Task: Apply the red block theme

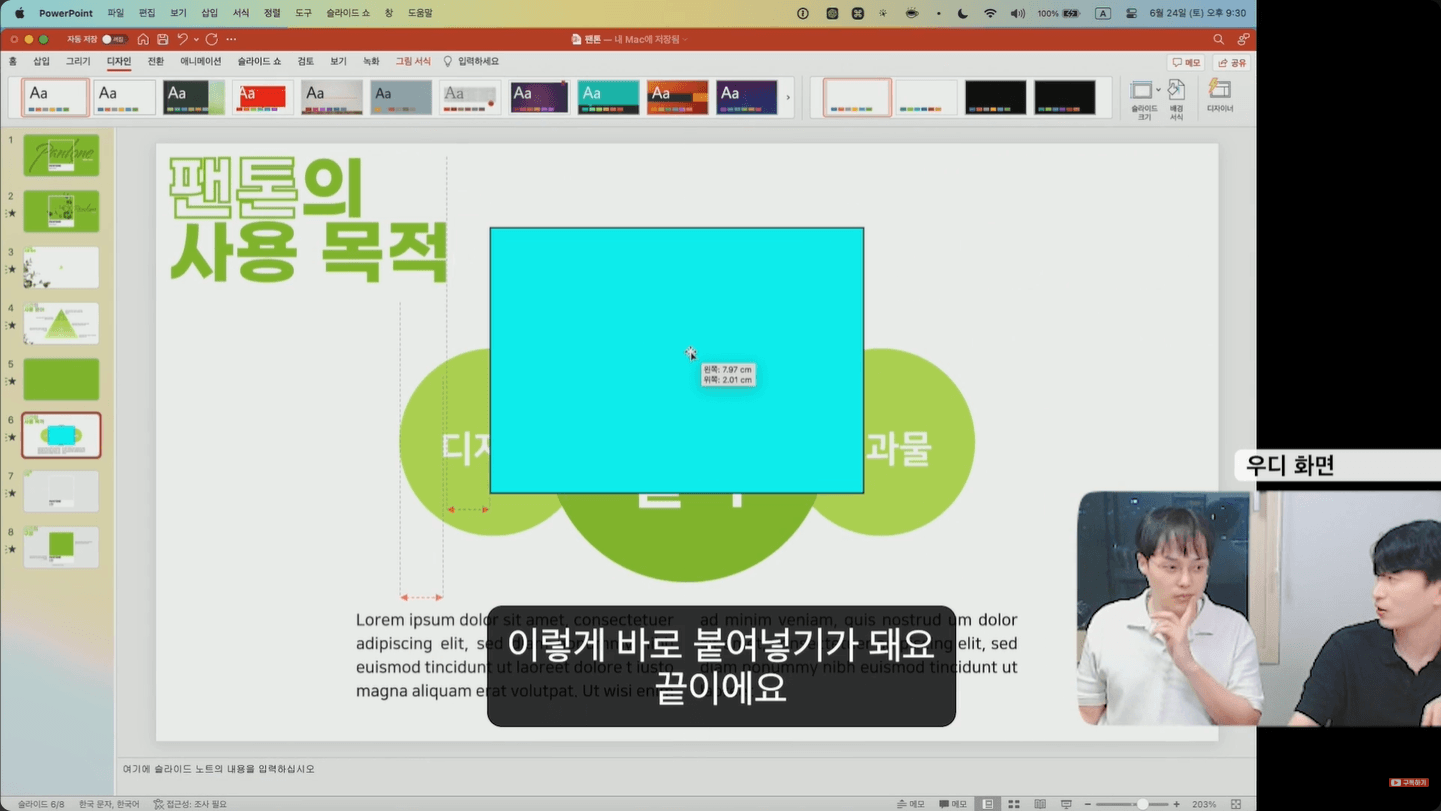Action: [262, 98]
